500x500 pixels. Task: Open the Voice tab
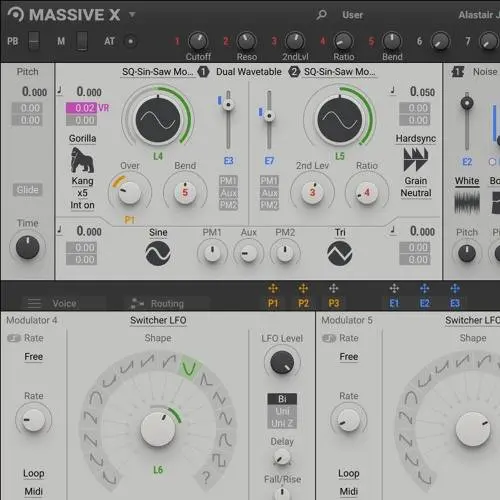(x=64, y=303)
